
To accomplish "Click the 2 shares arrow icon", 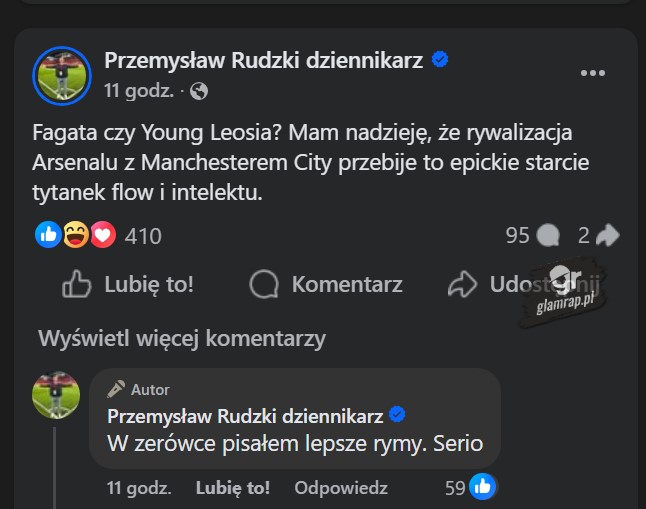I will click(x=606, y=235).
